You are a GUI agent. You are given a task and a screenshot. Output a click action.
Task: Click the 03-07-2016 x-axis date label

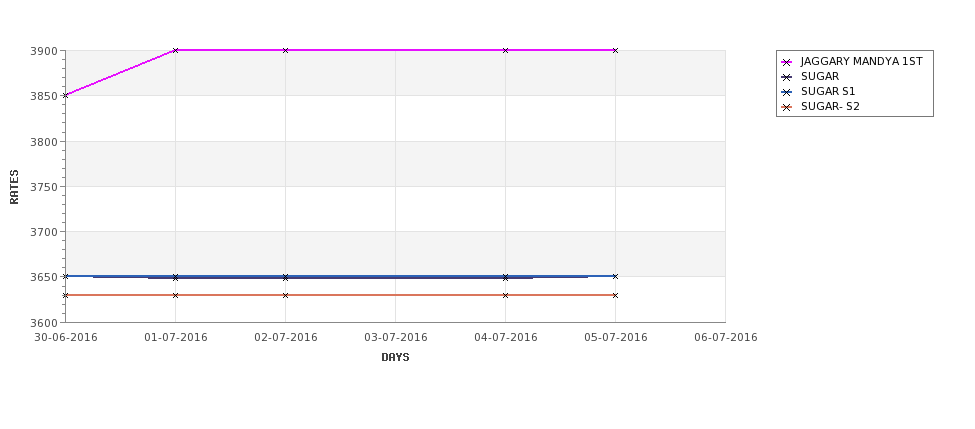click(x=395, y=338)
